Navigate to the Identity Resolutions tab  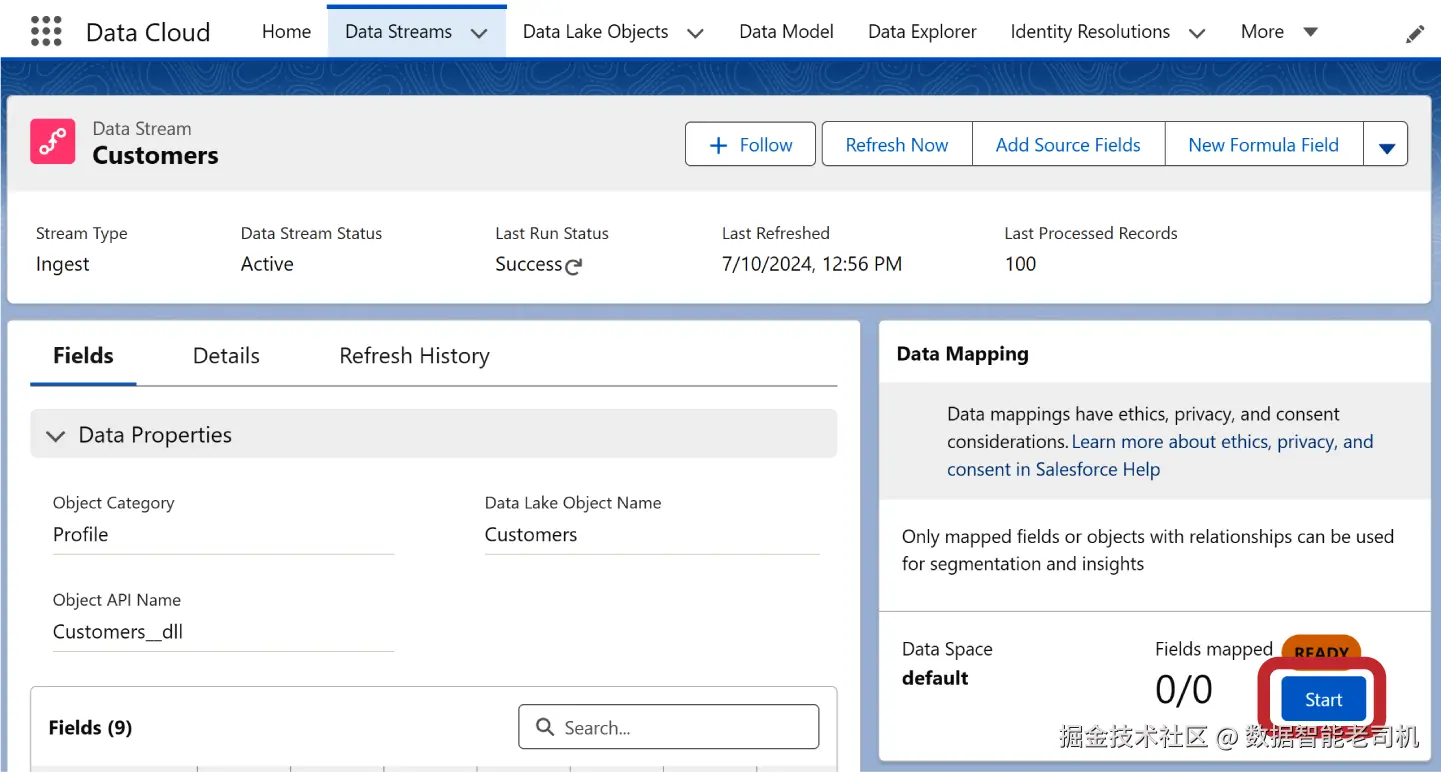[1090, 32]
